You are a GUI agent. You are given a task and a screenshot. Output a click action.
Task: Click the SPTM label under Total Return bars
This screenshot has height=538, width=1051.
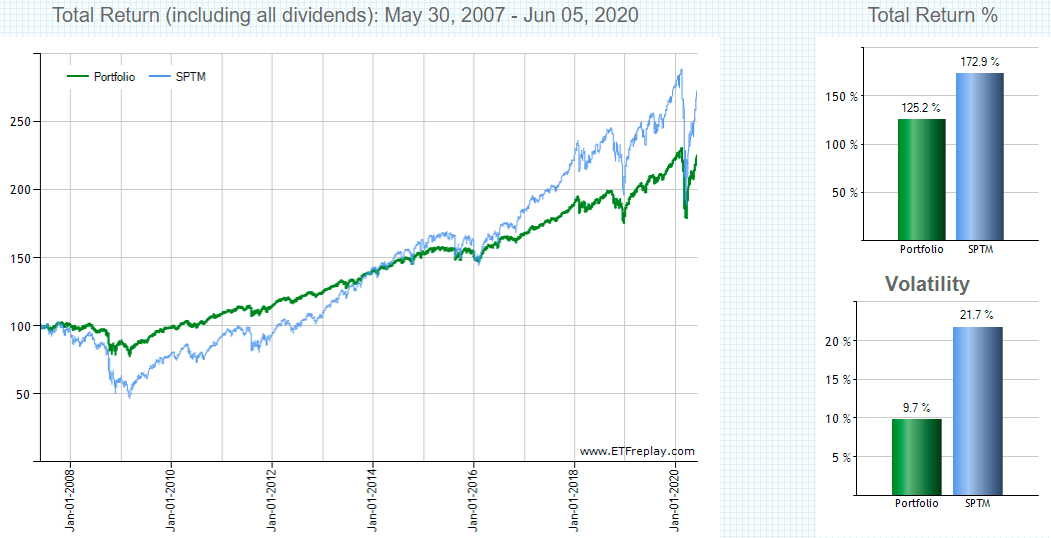coord(981,249)
